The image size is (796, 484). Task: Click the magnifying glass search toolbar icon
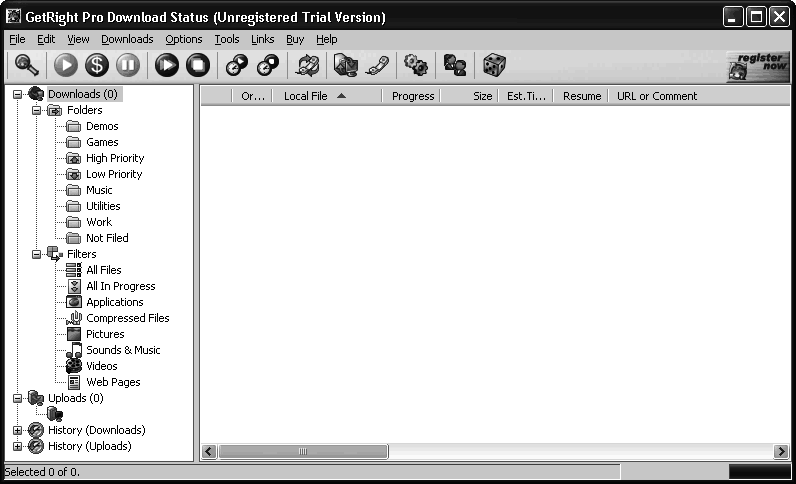pyautogui.click(x=27, y=65)
